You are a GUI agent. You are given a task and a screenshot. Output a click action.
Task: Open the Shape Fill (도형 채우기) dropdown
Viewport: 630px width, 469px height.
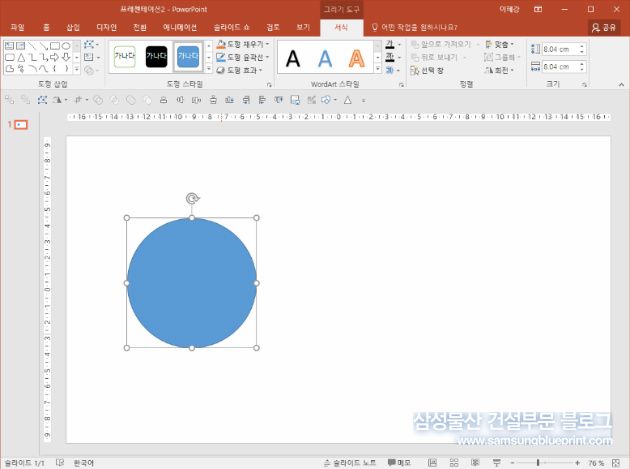[243, 44]
